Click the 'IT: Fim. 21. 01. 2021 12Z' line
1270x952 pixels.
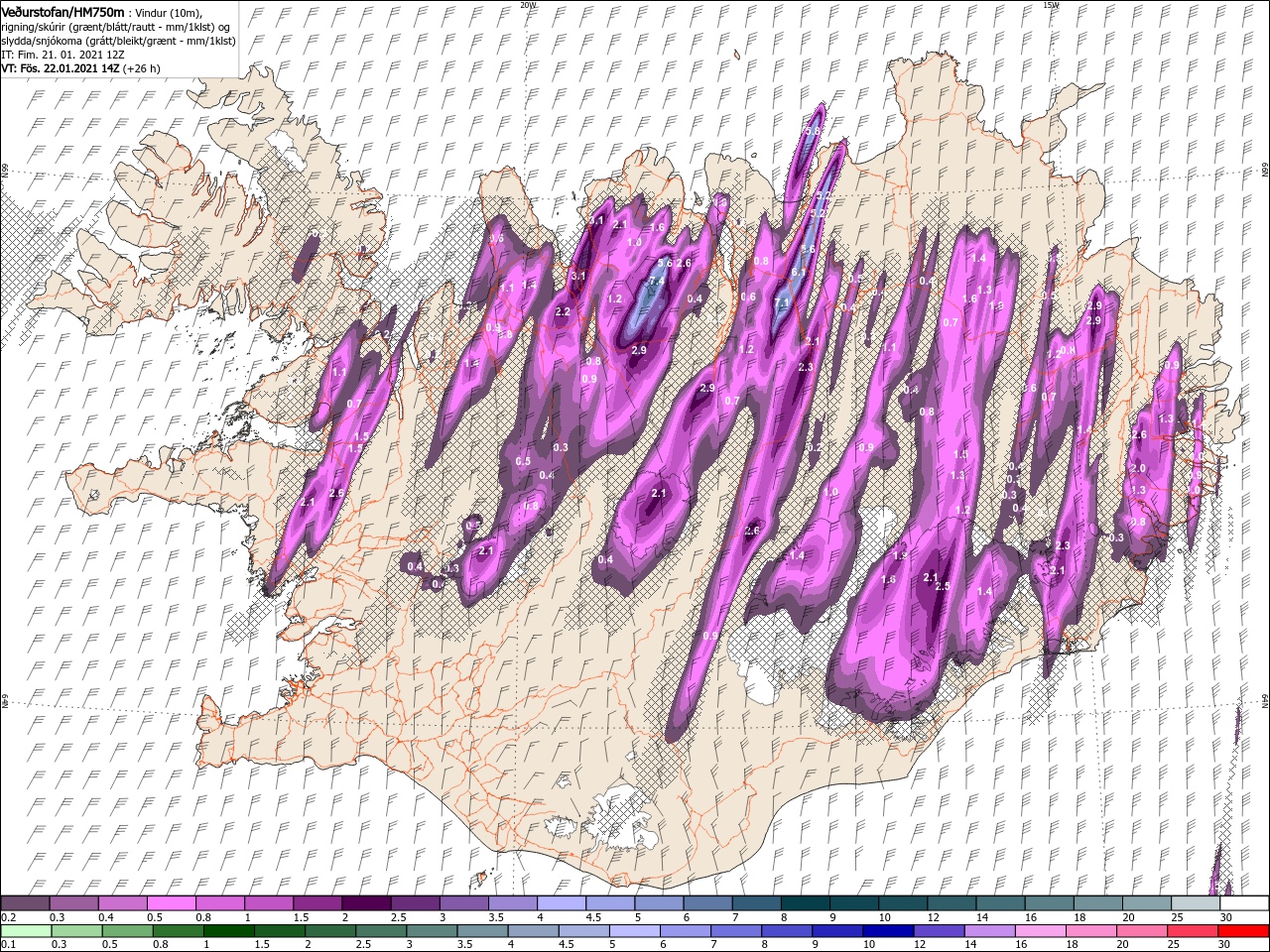coord(63,55)
